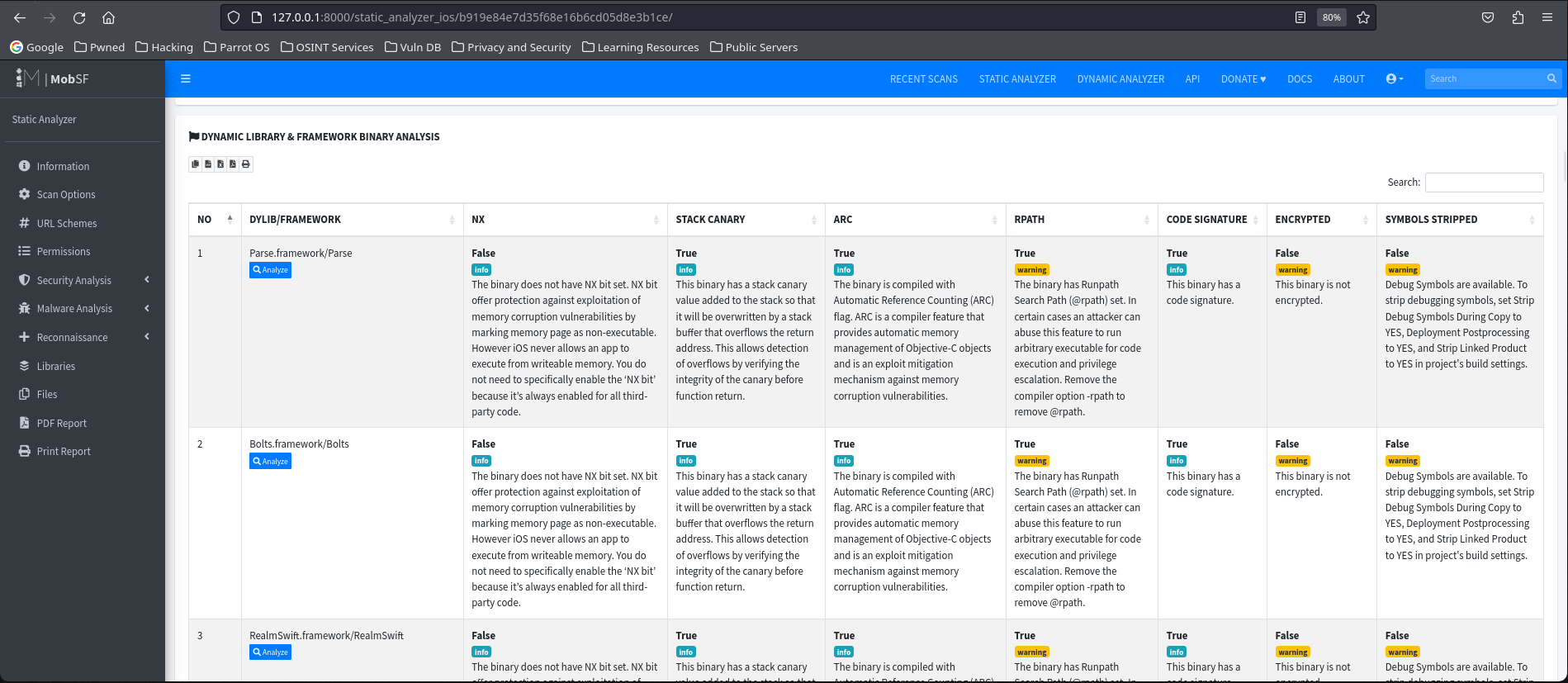Open the Hacking bookmarks folder
Image resolution: width=1568 pixels, height=683 pixels.
(x=164, y=47)
